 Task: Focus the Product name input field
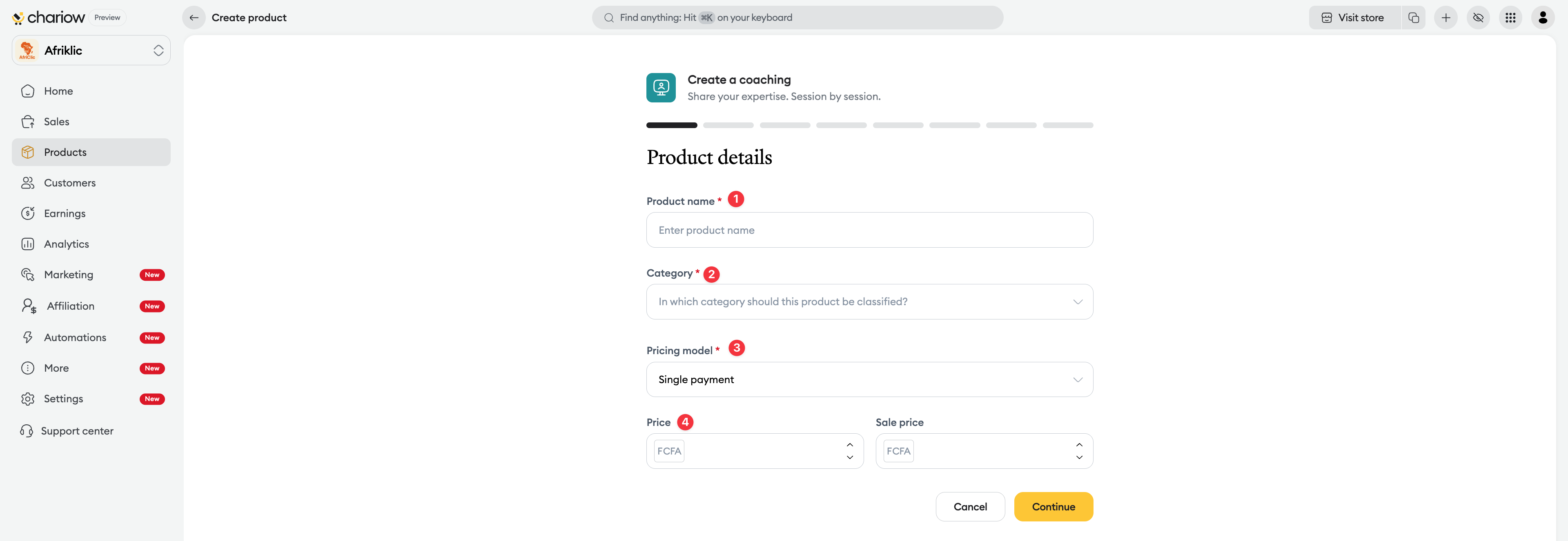tap(869, 231)
